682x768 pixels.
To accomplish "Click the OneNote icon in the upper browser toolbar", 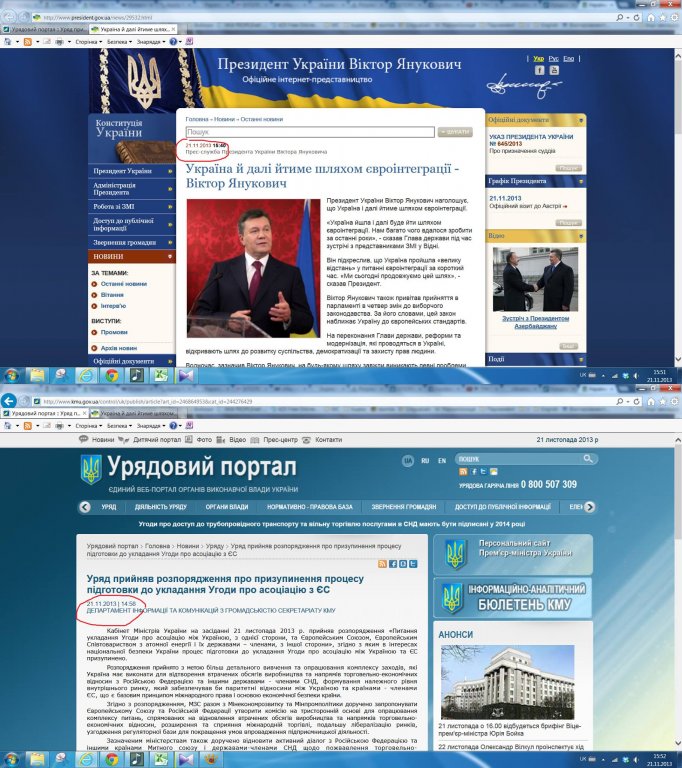I will click(x=189, y=42).
